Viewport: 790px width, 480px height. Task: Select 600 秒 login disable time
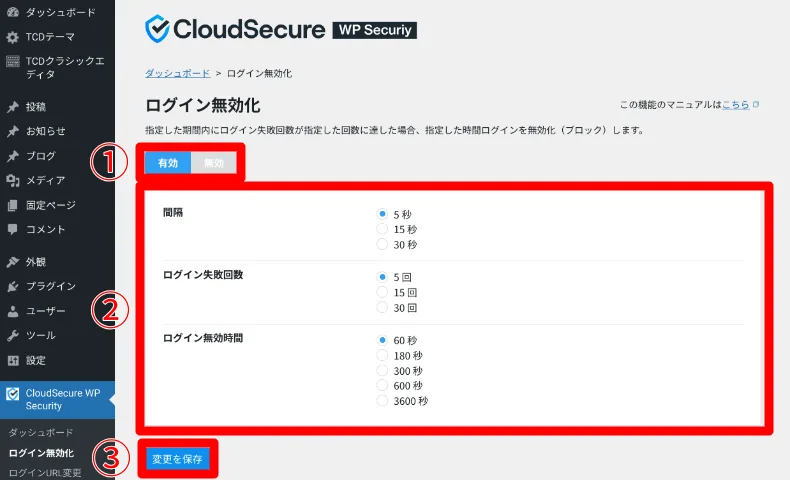click(382, 386)
